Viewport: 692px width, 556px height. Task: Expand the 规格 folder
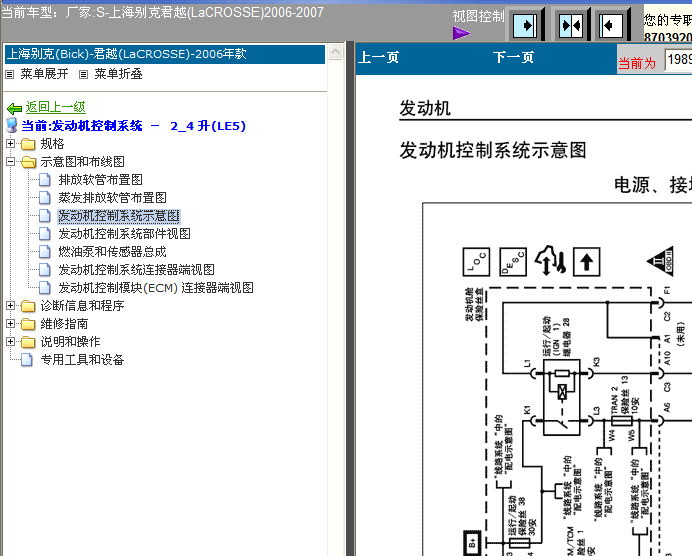(11, 143)
